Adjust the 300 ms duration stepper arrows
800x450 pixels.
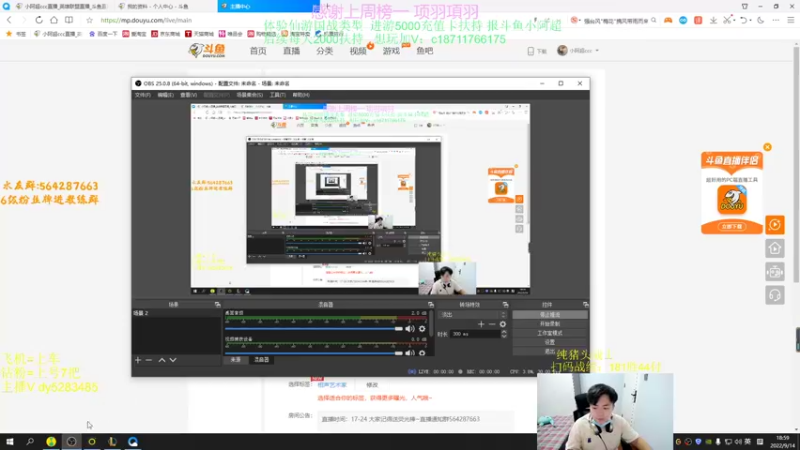tap(504, 334)
